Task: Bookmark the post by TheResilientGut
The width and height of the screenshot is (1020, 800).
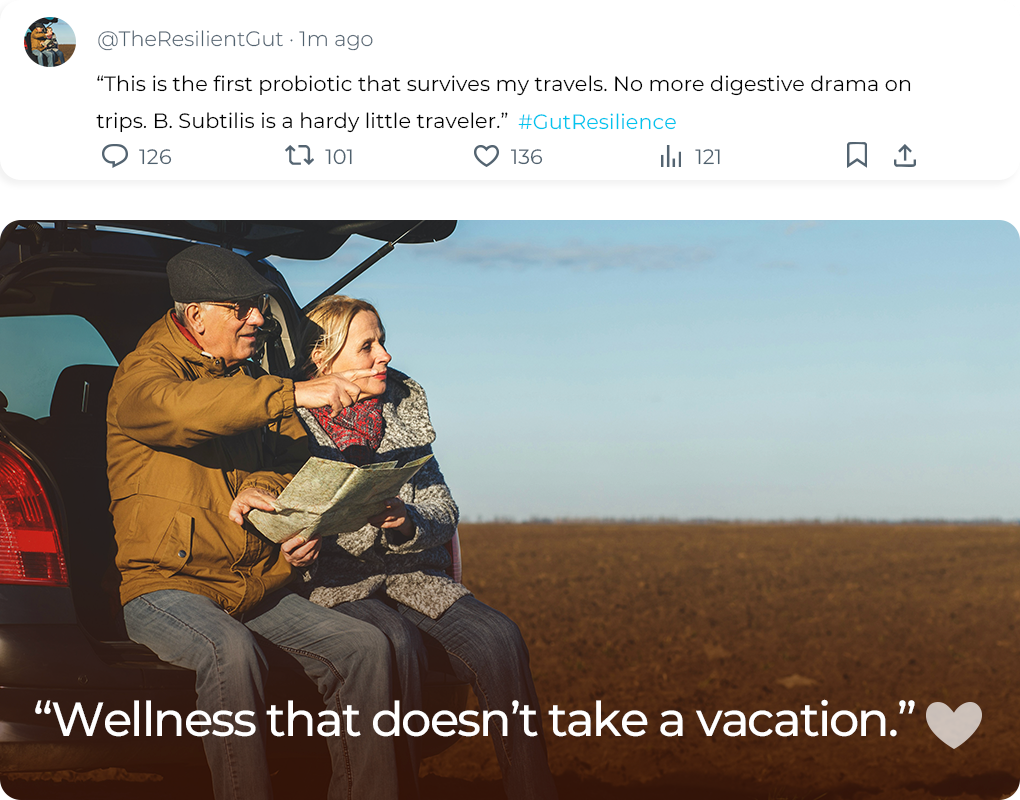Action: click(x=857, y=155)
